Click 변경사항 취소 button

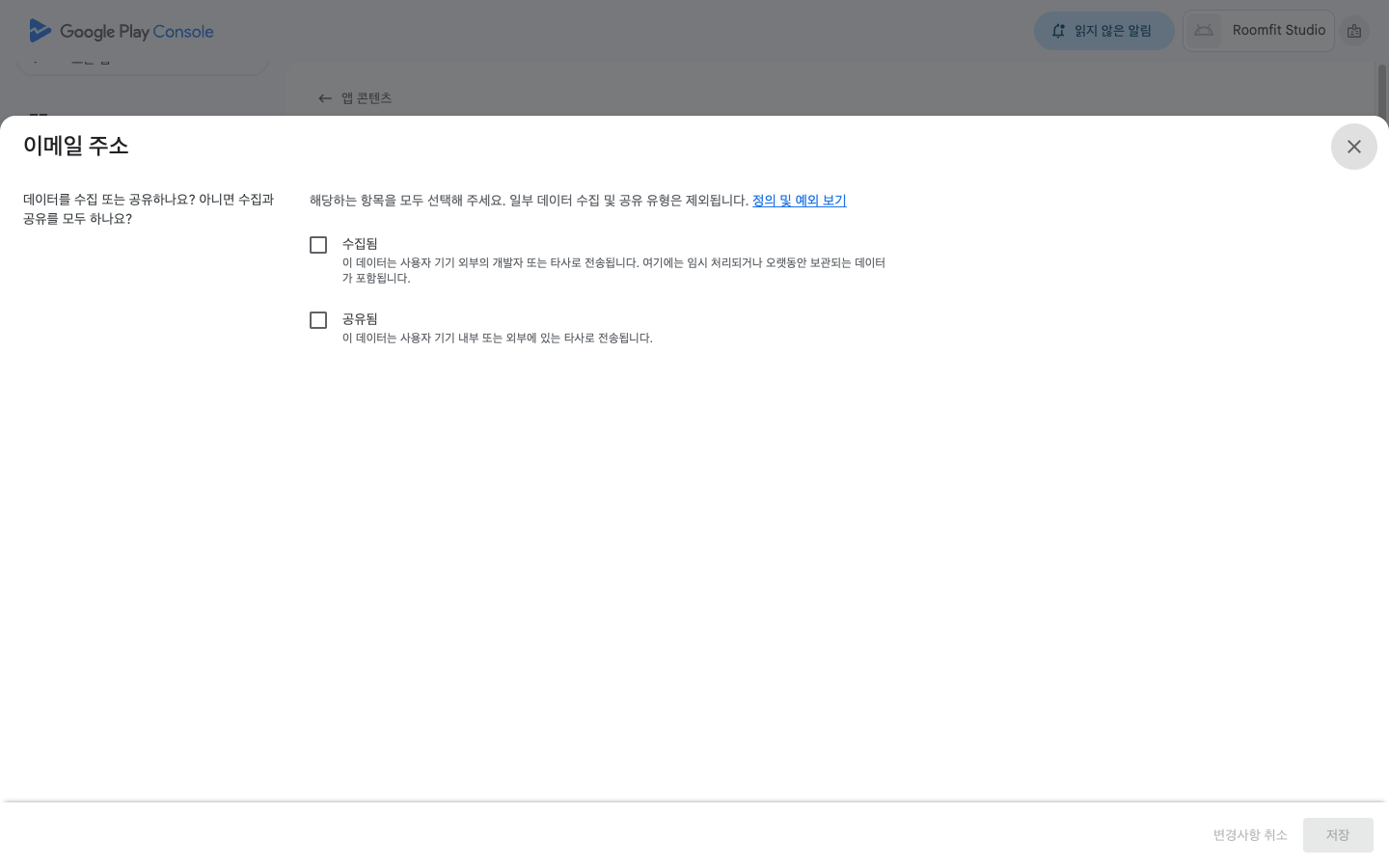pyautogui.click(x=1249, y=835)
